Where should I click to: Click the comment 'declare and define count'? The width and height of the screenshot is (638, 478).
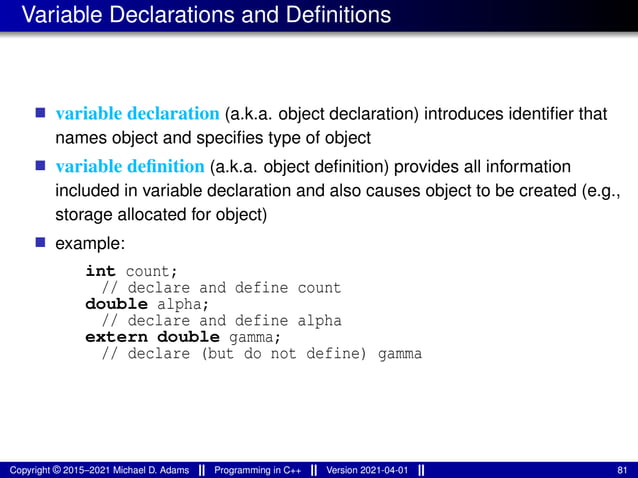click(221, 288)
